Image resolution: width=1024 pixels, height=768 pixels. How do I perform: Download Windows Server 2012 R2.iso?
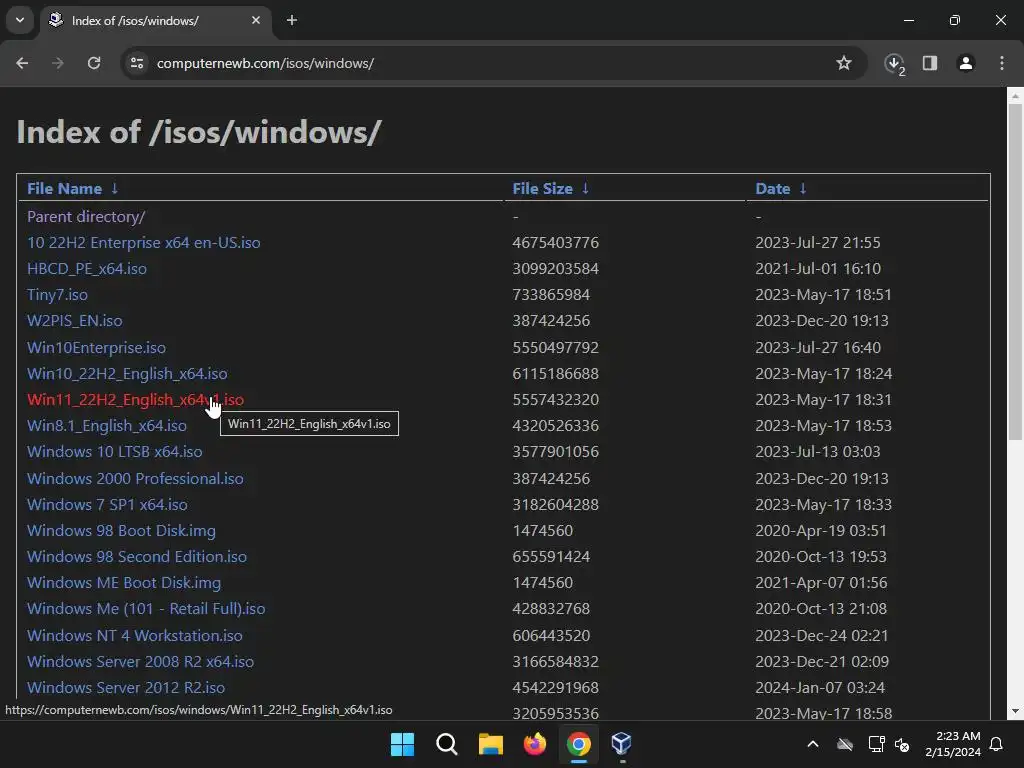point(126,688)
